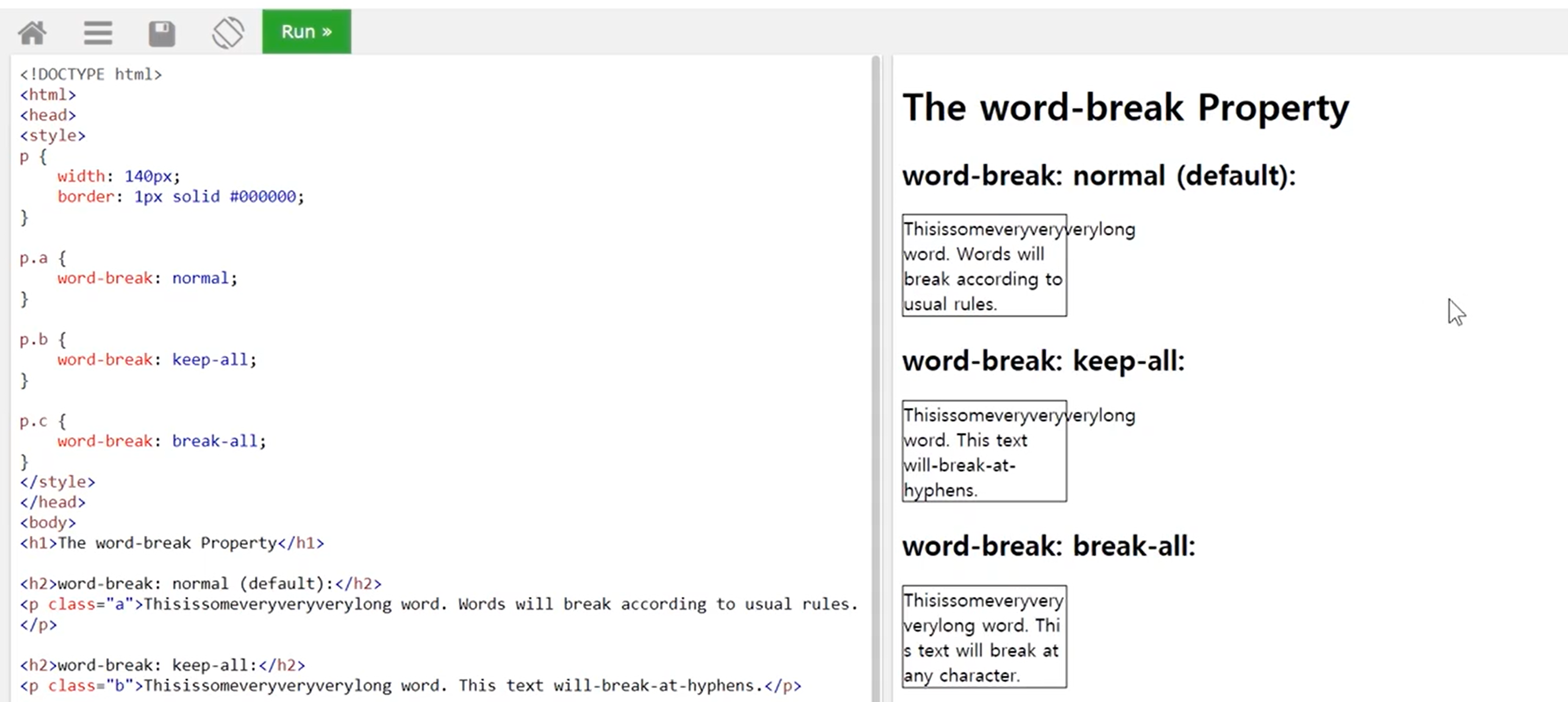Viewport: 1568px width, 702px height.
Task: Click the bordered paragraph under the keep-all heading
Action: click(984, 452)
